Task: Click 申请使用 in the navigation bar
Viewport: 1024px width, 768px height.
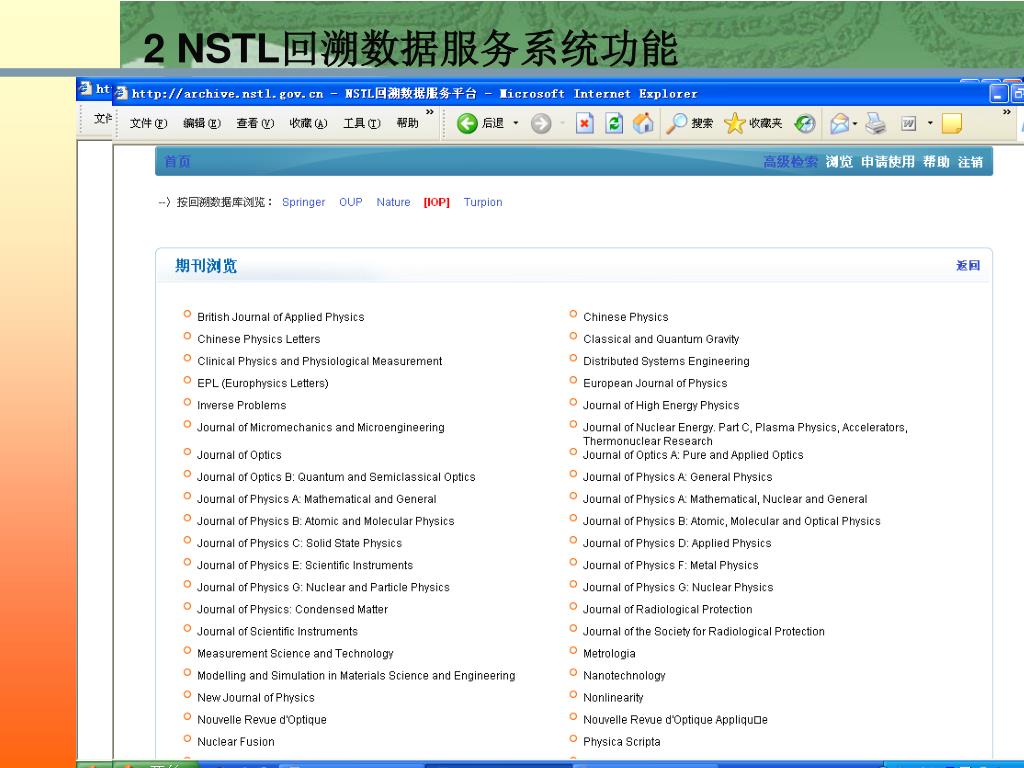Action: pyautogui.click(x=888, y=161)
